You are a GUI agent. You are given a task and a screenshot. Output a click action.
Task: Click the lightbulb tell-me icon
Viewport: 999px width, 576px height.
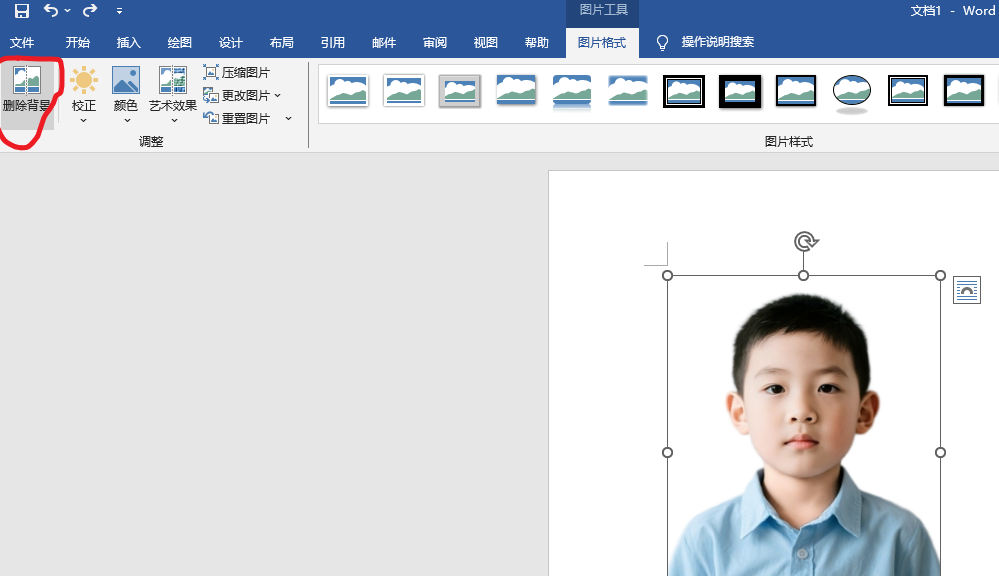(663, 43)
